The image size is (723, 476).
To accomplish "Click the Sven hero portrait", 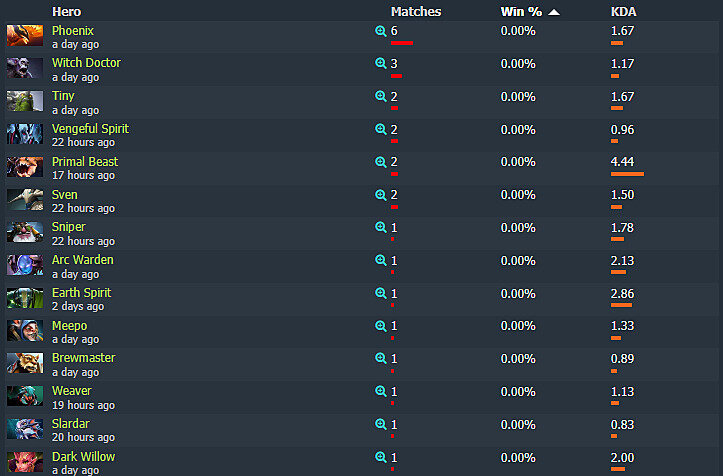I will pos(25,200).
